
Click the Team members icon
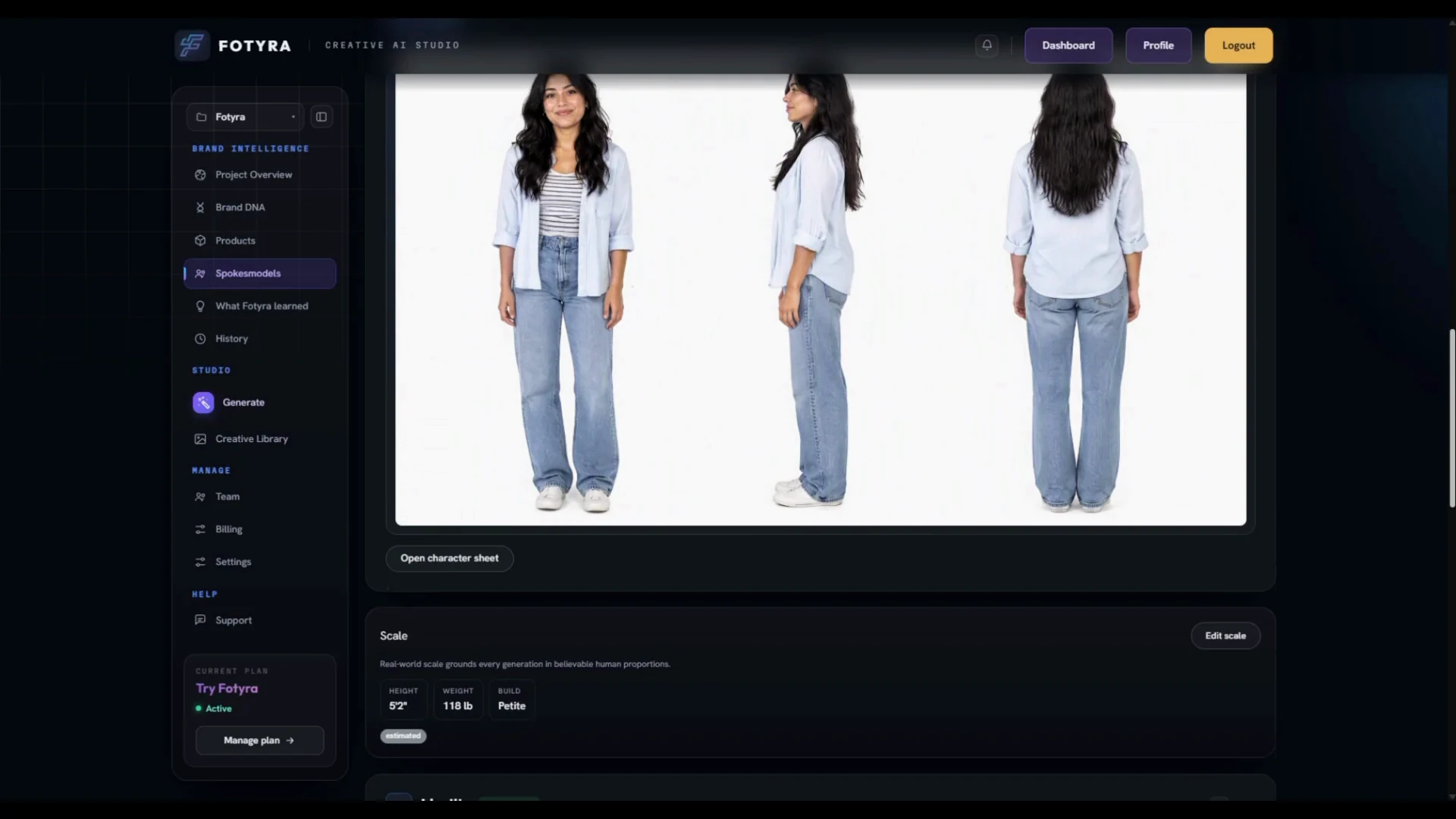(200, 497)
